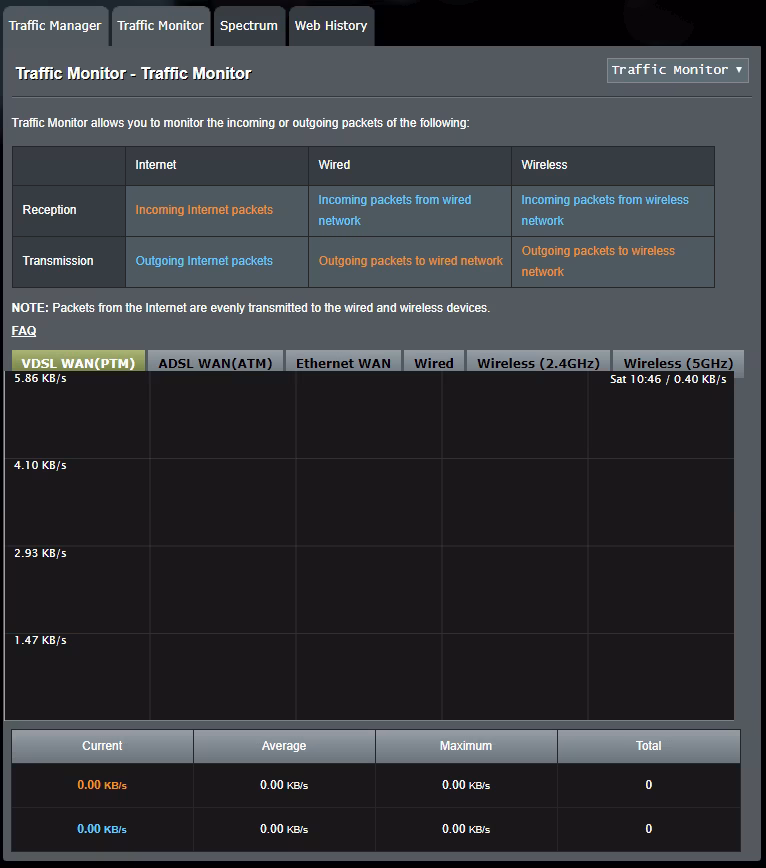766x868 pixels.
Task: Click the 2.93 KB/s graph axis label
Action: (x=40, y=553)
